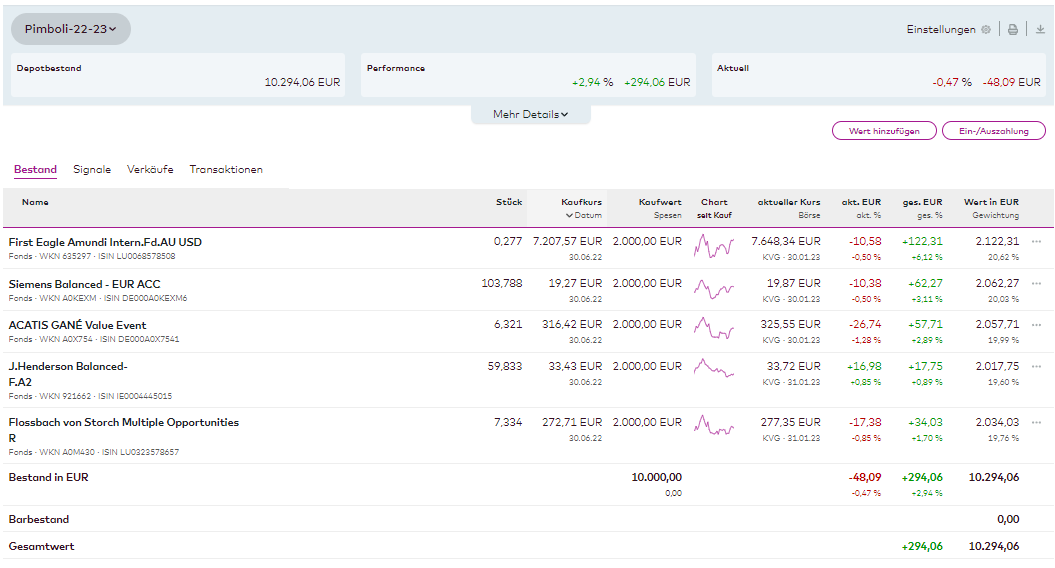
Task: Switch to the Signale tab
Action: point(92,170)
